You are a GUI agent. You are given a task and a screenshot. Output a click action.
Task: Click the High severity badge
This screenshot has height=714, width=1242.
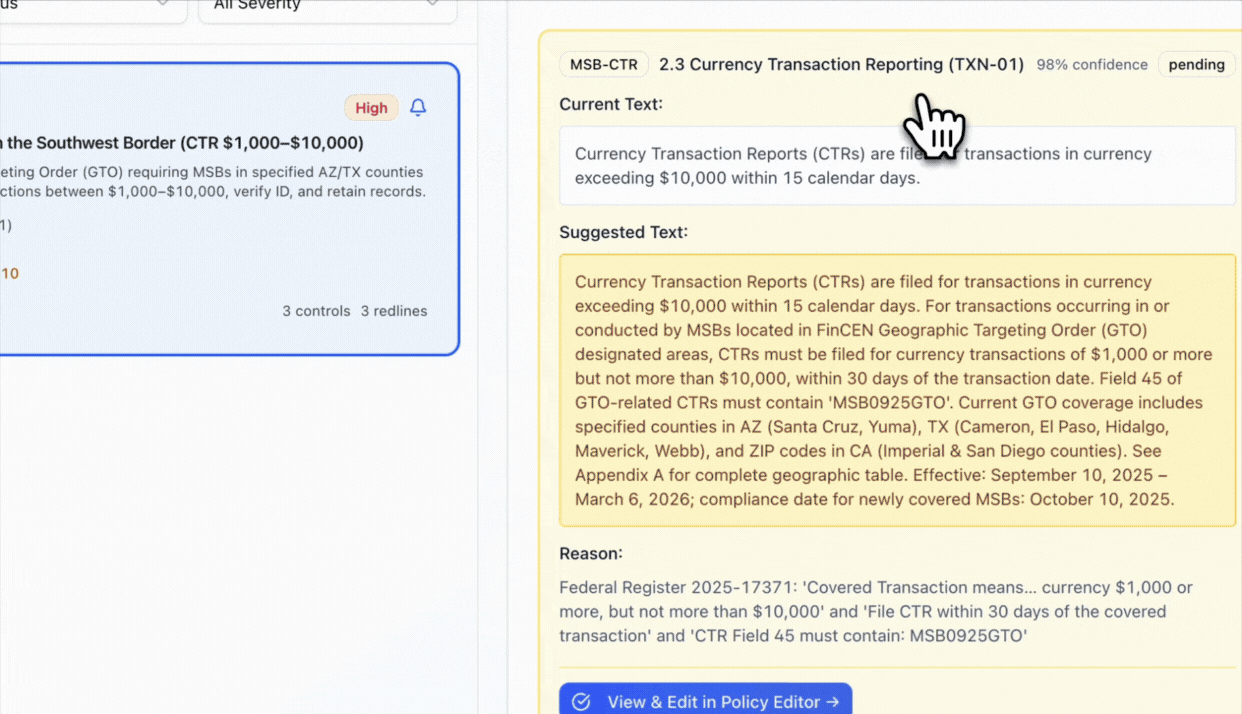tap(371, 108)
